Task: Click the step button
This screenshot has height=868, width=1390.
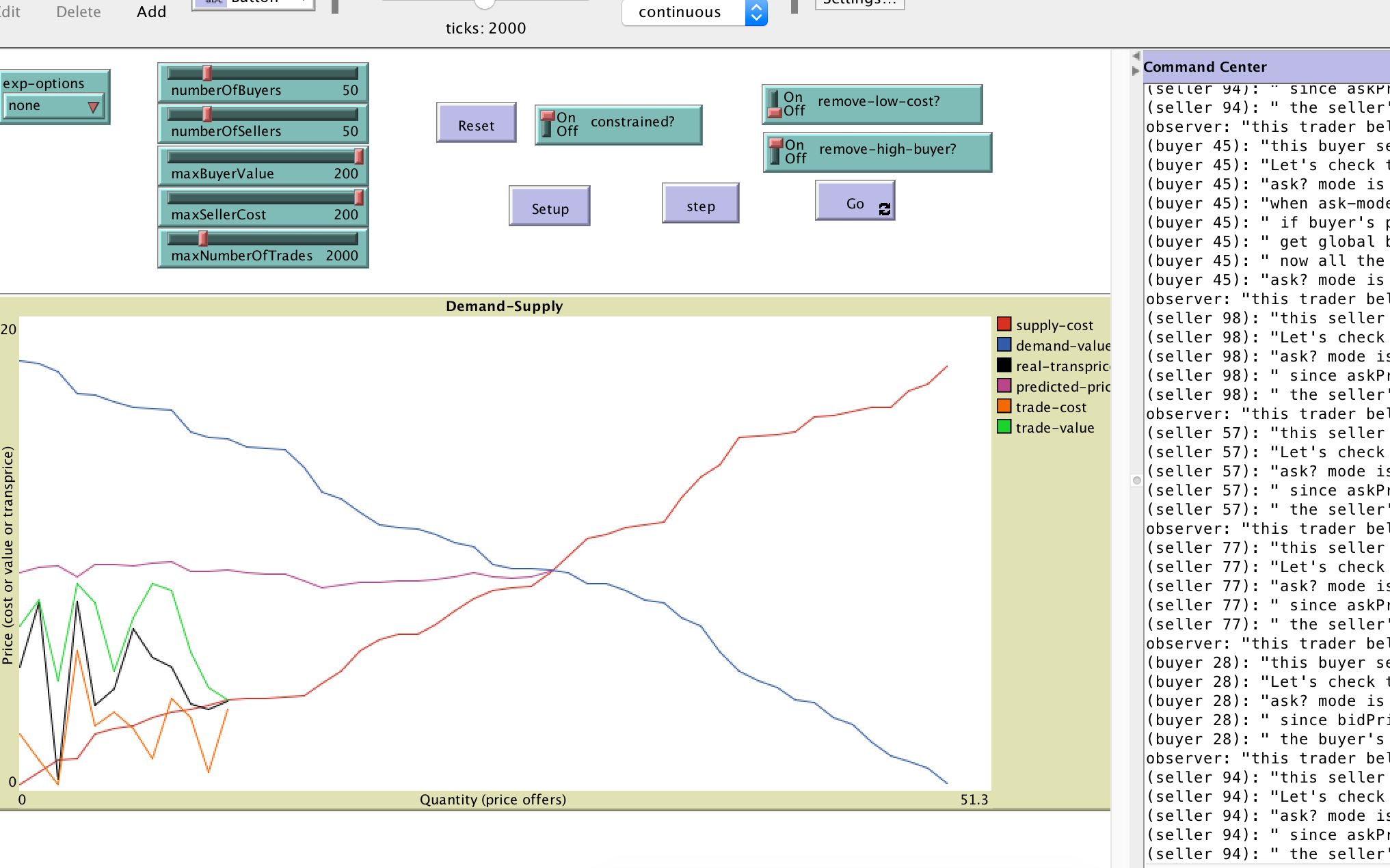Action: click(x=700, y=203)
